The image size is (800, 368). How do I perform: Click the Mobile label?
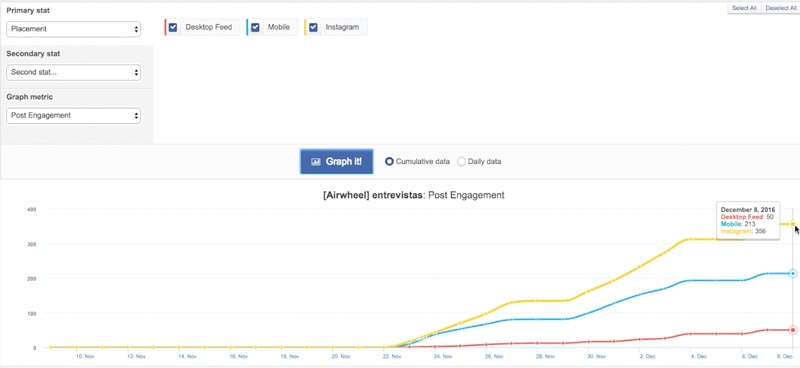point(279,27)
